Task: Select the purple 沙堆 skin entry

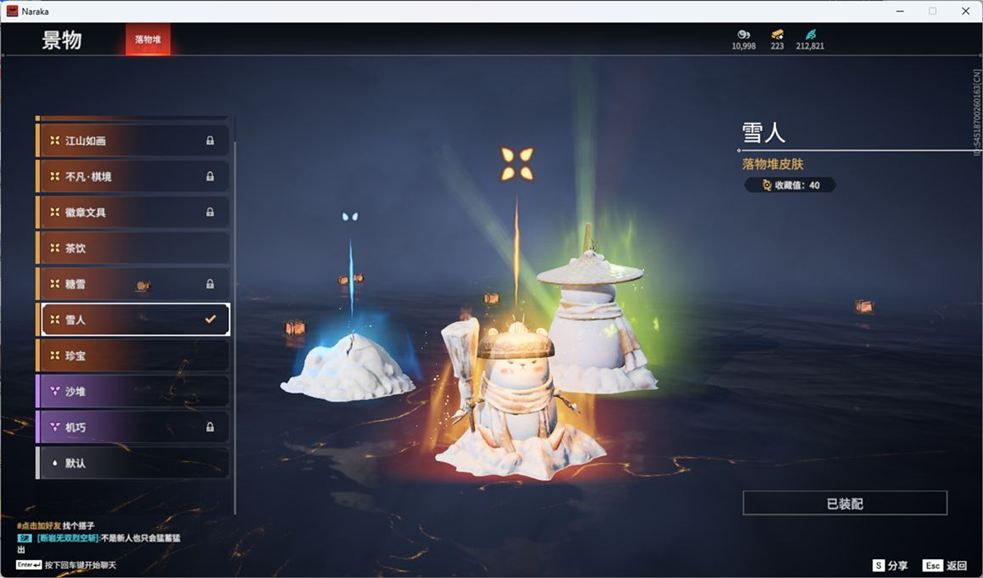Action: [132, 391]
